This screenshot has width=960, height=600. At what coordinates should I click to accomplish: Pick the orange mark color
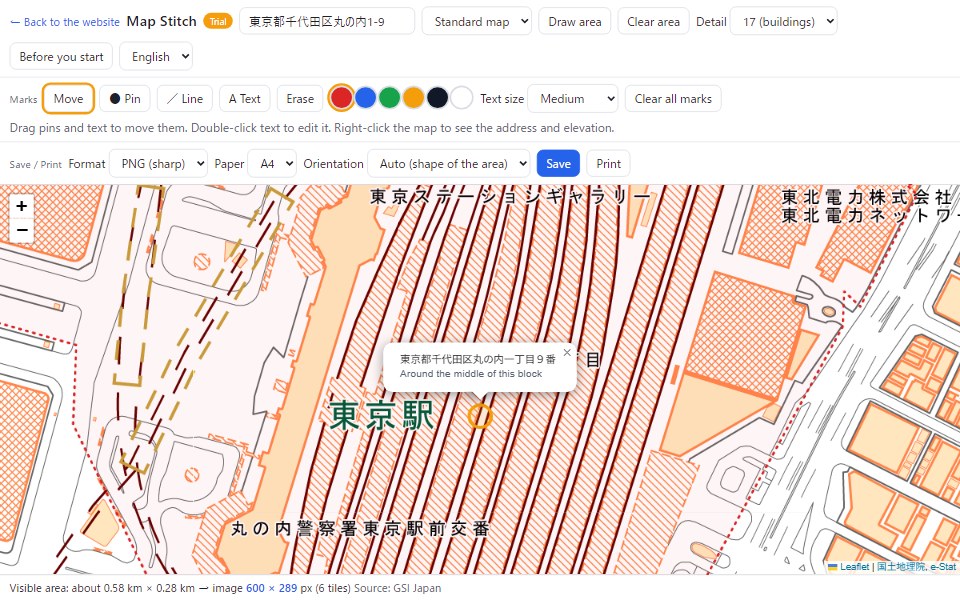(413, 98)
